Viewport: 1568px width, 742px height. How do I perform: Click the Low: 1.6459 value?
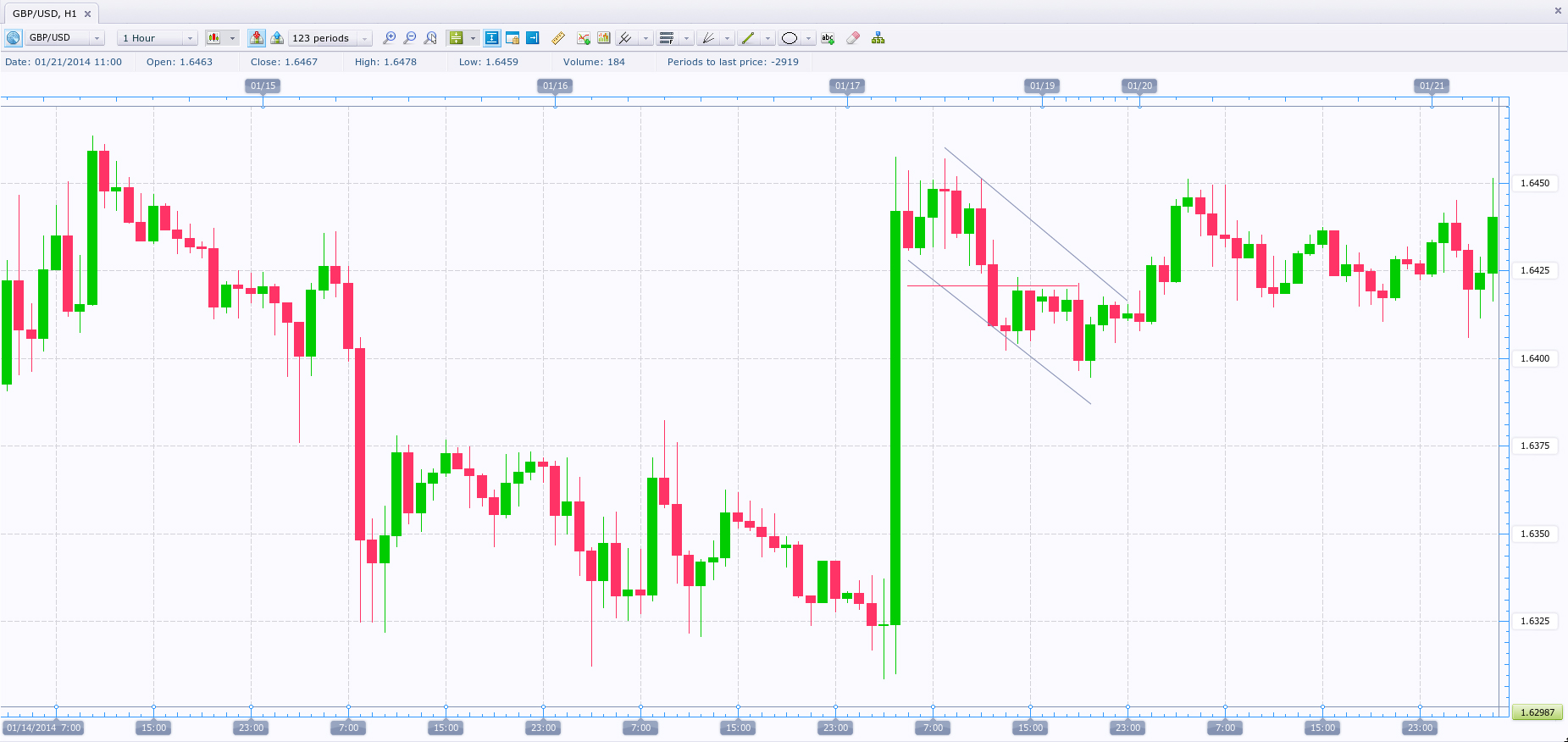(489, 62)
